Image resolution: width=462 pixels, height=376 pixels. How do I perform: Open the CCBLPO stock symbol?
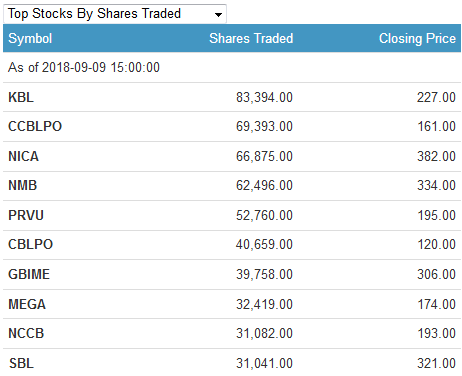pos(35,126)
